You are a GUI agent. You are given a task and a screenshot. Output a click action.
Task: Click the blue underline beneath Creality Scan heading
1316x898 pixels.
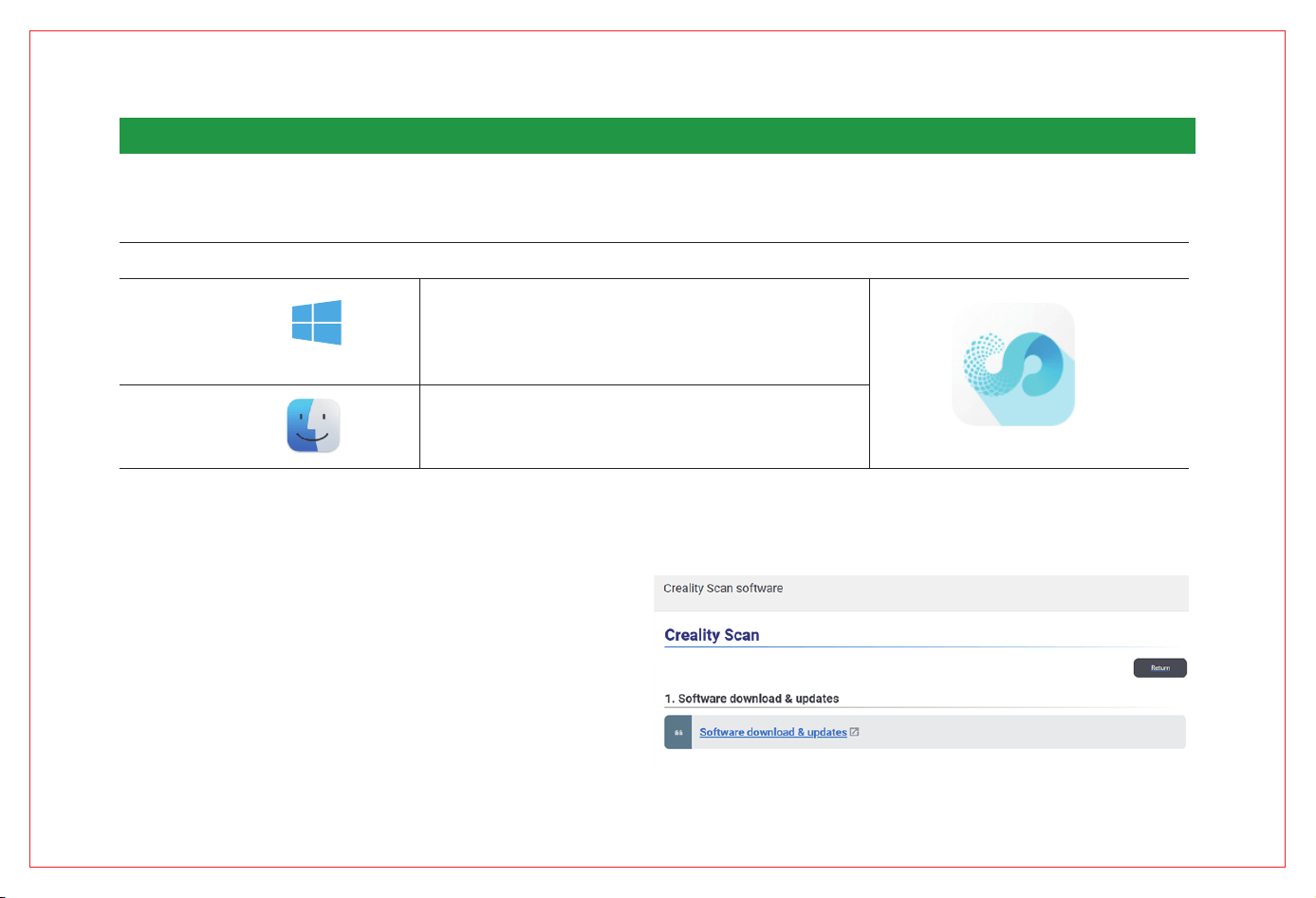point(925,647)
